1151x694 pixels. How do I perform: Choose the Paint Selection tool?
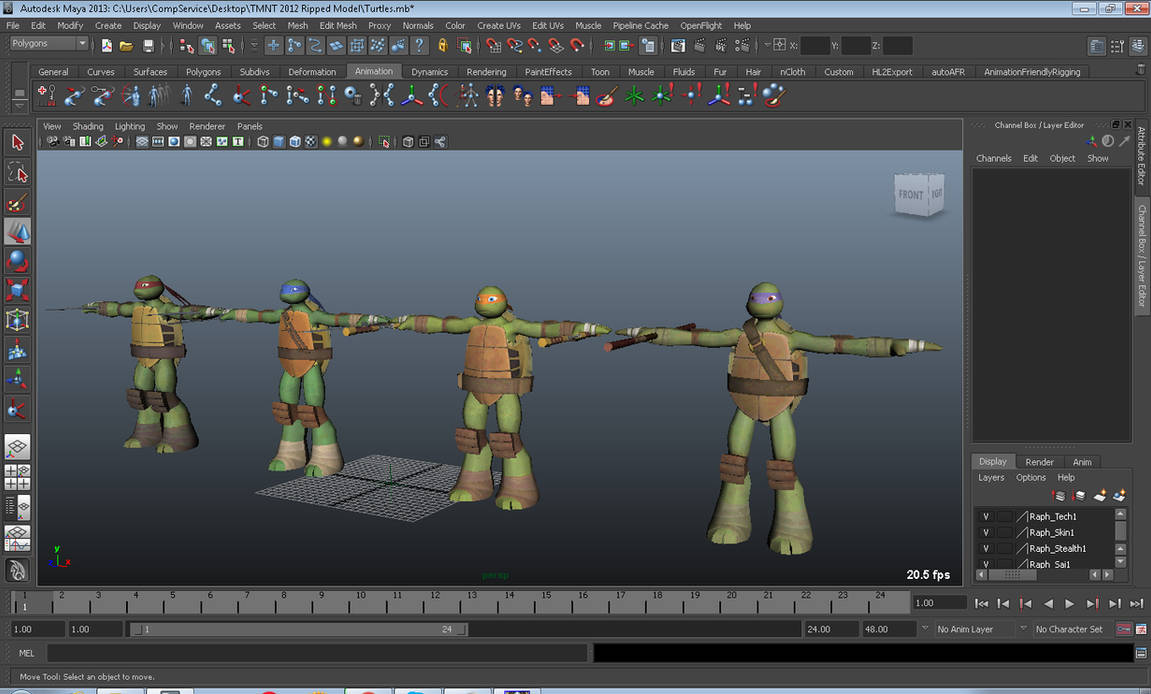coord(17,202)
